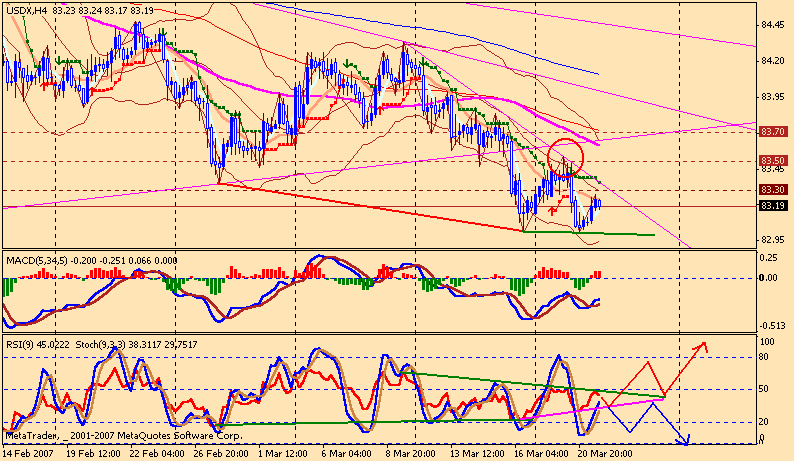Click the 16 Mar 04:00 time label

click(x=541, y=453)
